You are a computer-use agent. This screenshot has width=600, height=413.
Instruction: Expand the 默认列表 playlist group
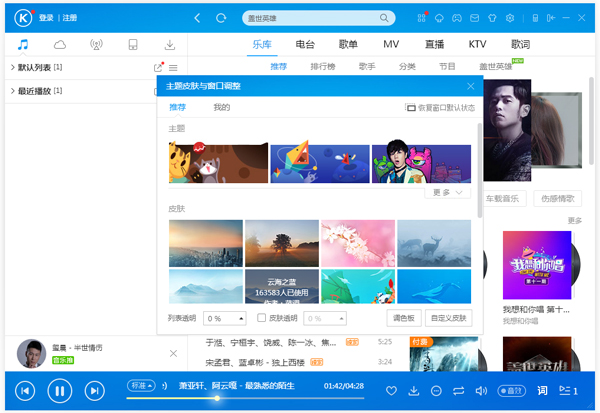[x=11, y=67]
